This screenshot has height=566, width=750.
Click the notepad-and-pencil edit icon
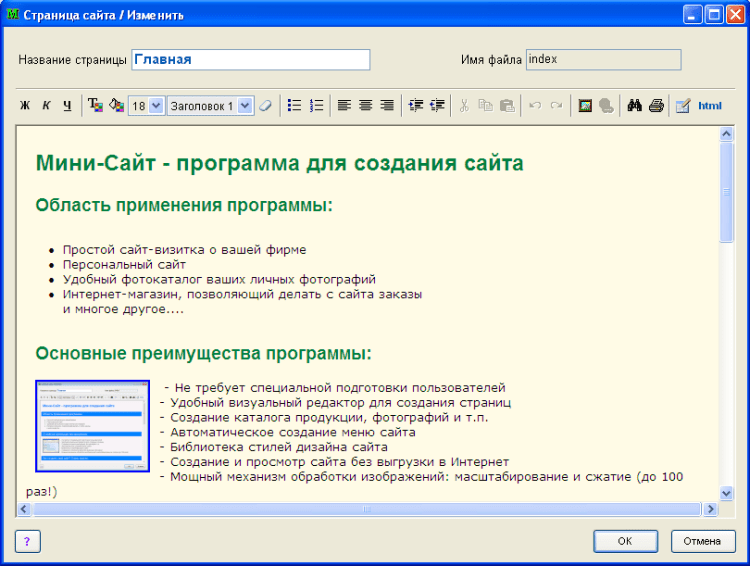click(x=683, y=105)
